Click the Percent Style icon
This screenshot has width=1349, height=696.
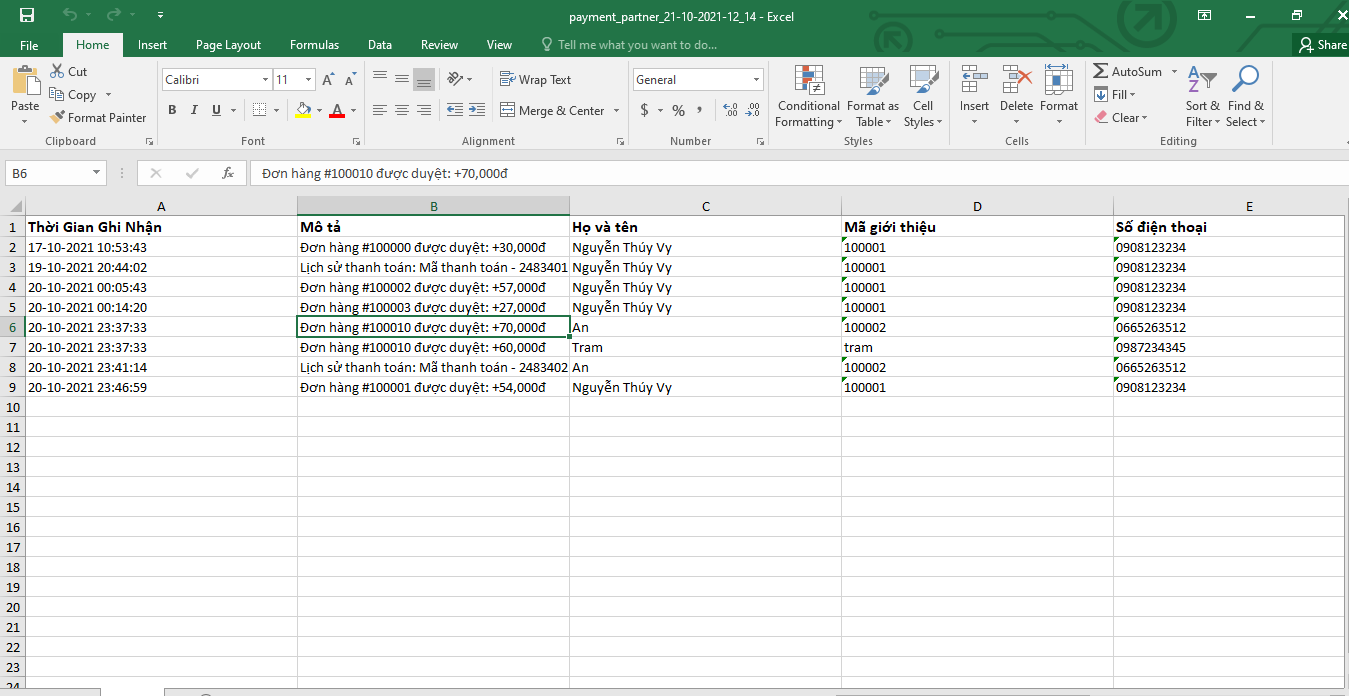point(678,110)
